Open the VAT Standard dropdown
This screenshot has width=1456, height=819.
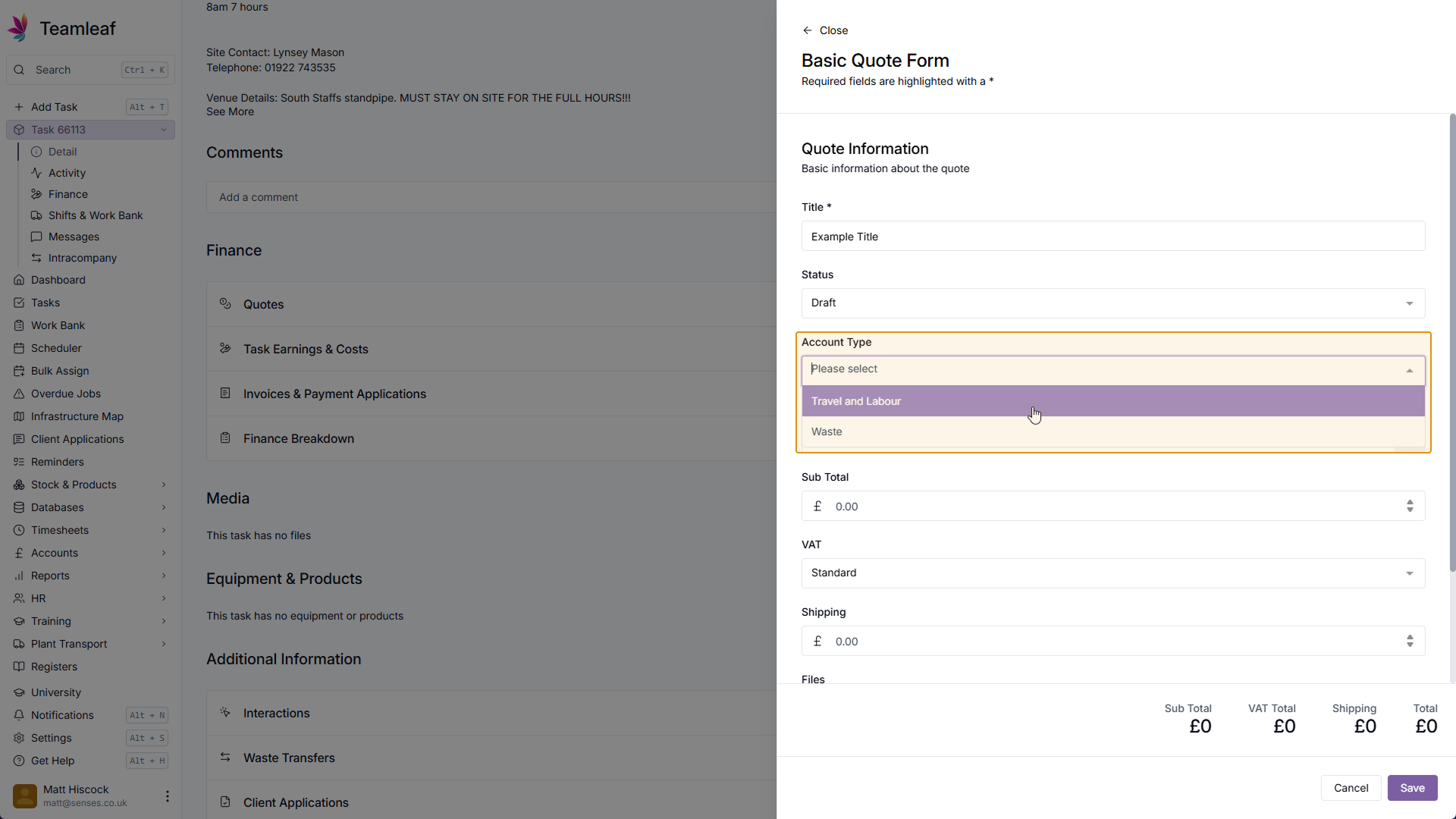[x=1112, y=573]
